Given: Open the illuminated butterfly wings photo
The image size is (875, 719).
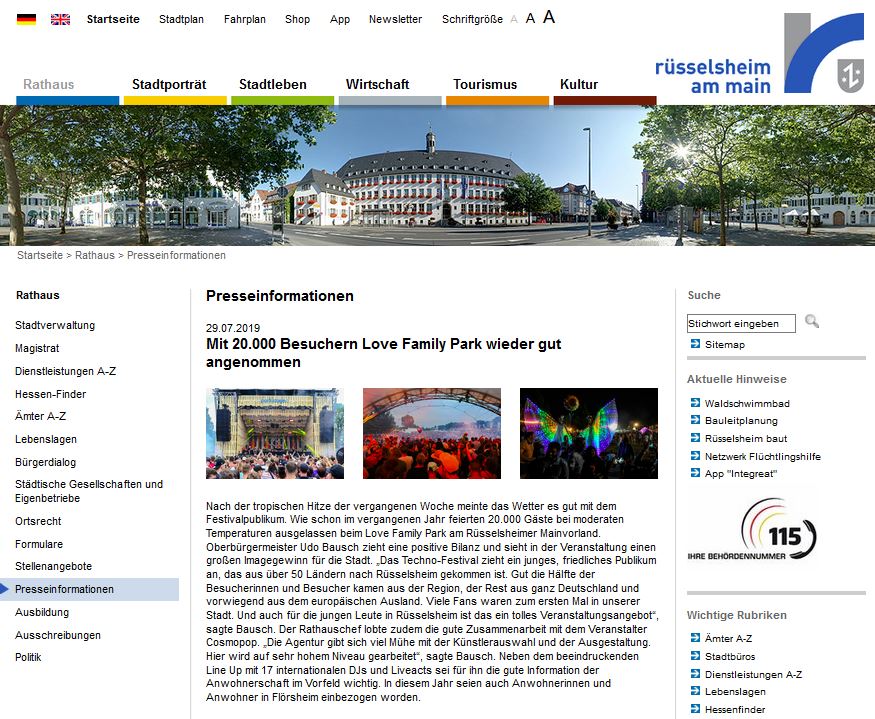Looking at the screenshot, I should pos(589,433).
